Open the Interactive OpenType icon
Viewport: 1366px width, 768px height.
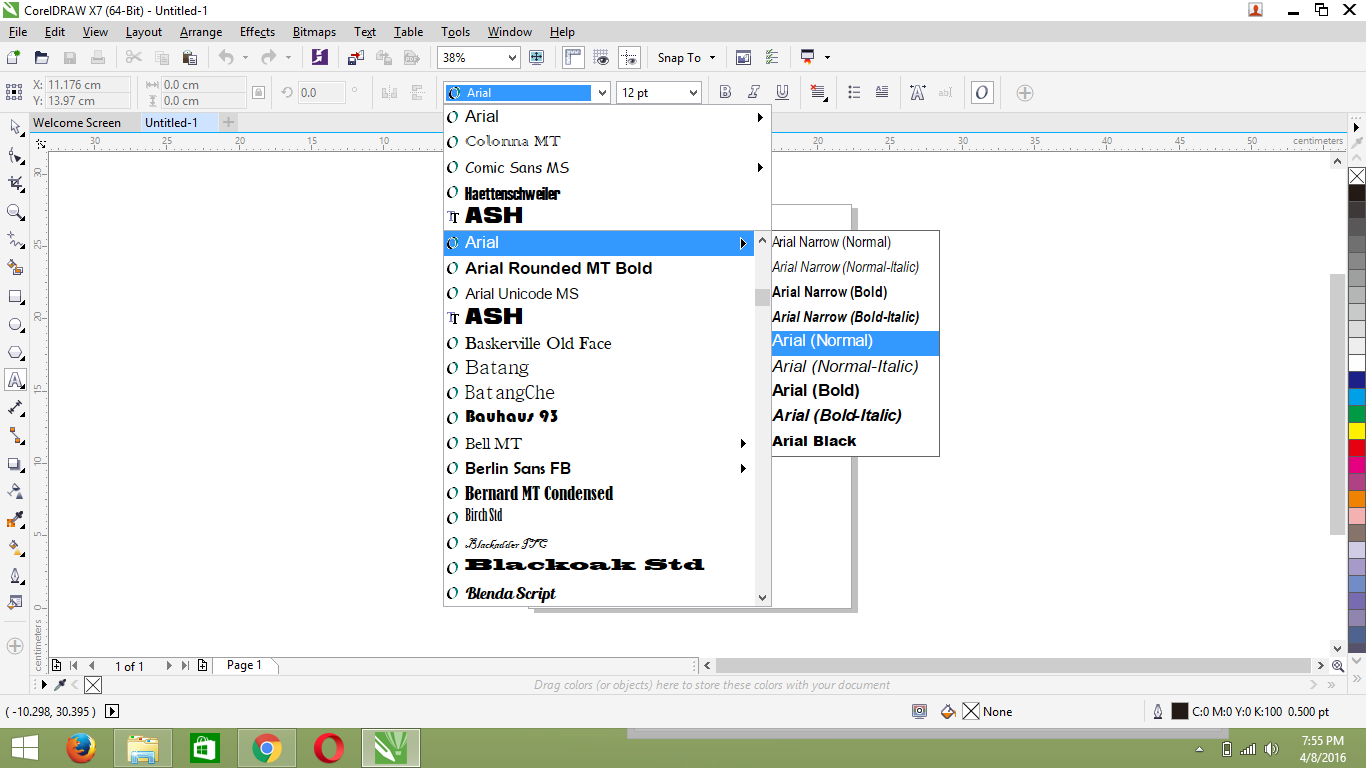(x=982, y=93)
